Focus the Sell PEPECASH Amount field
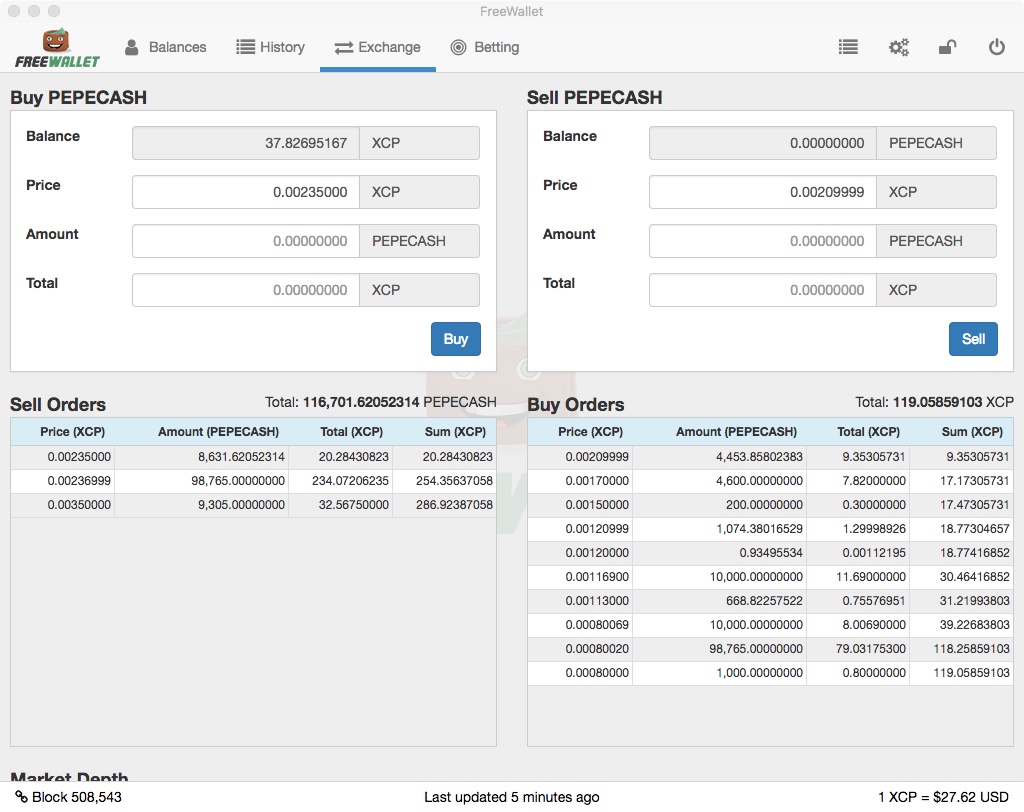 click(x=763, y=241)
